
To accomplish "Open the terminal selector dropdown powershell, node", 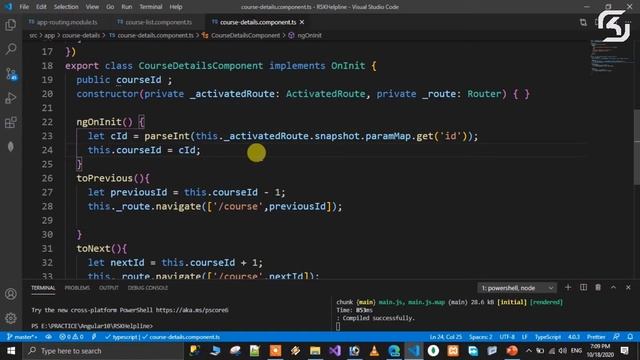I will tap(517, 288).
